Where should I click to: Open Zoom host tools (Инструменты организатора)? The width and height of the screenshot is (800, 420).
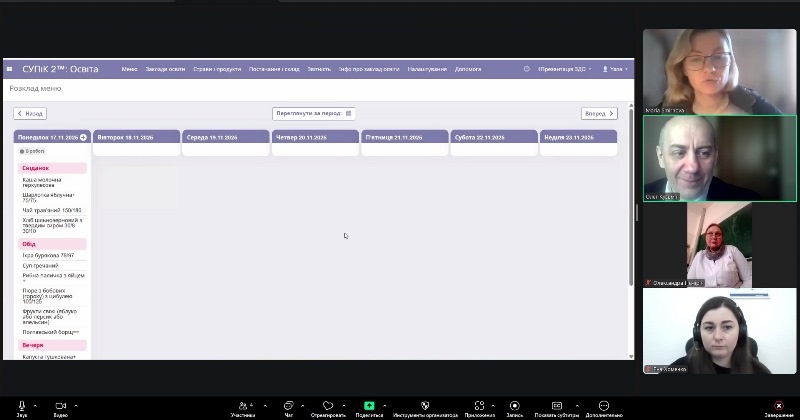tap(425, 408)
